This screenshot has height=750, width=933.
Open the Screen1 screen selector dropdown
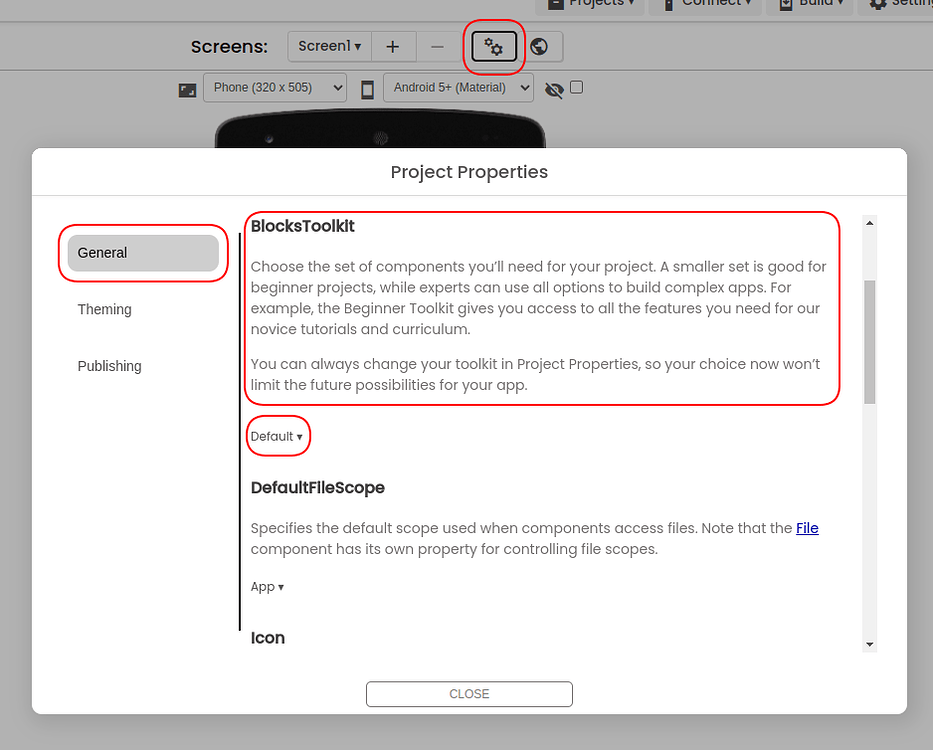329,46
